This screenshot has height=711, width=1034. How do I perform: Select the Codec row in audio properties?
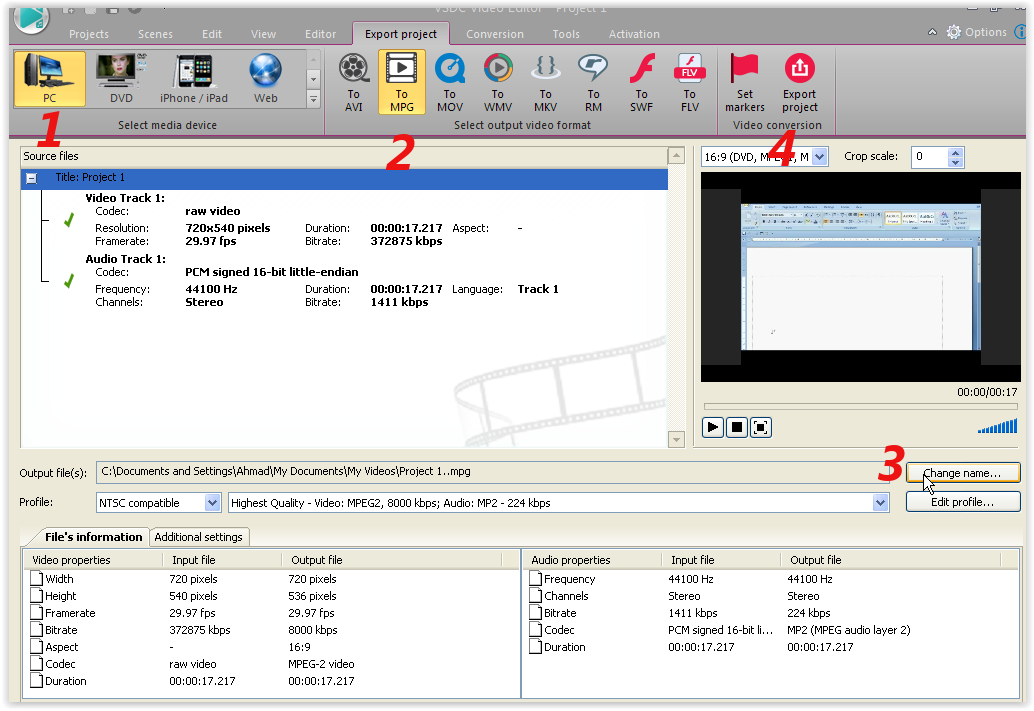click(772, 631)
